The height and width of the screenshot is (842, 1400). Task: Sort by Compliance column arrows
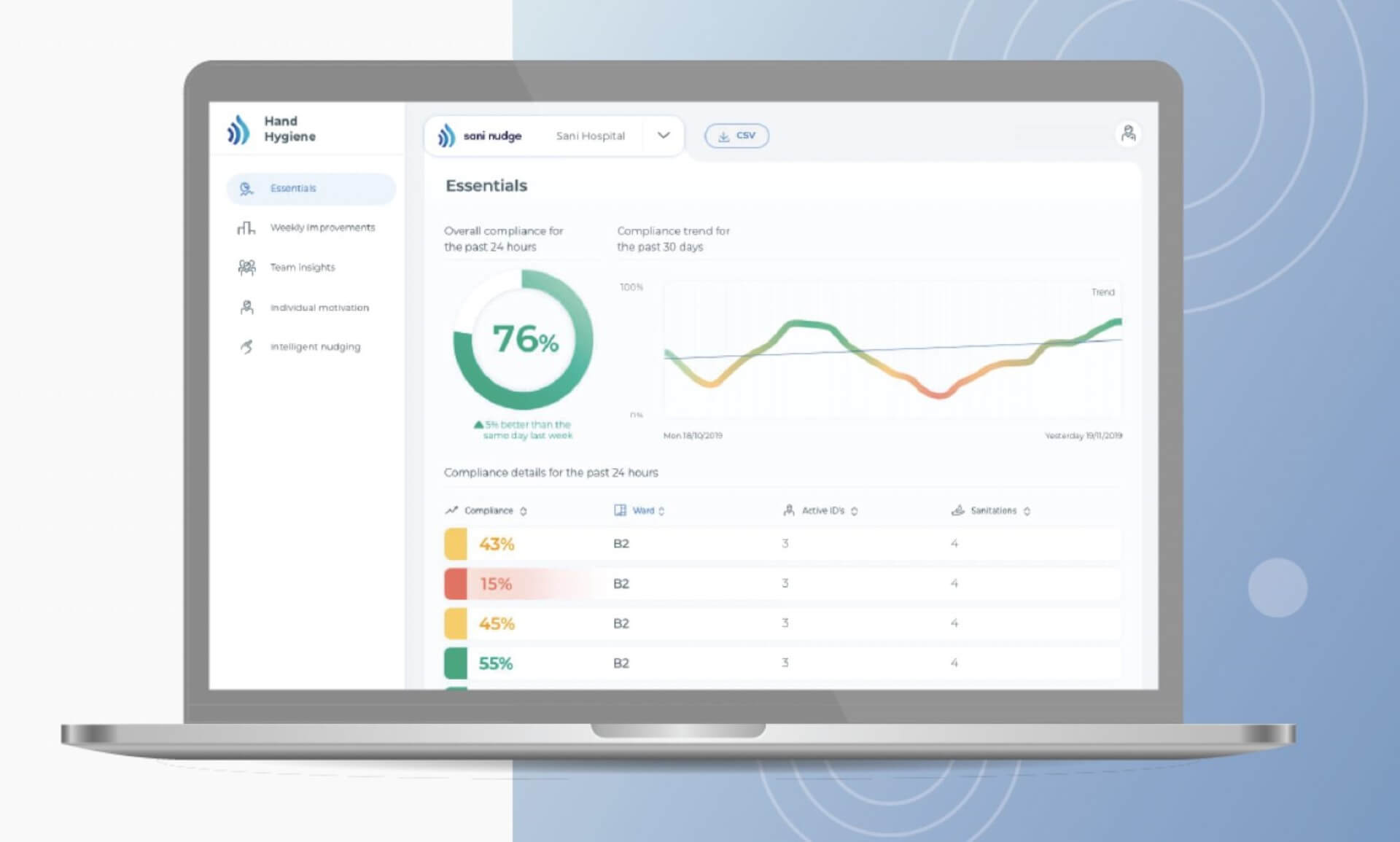524,511
